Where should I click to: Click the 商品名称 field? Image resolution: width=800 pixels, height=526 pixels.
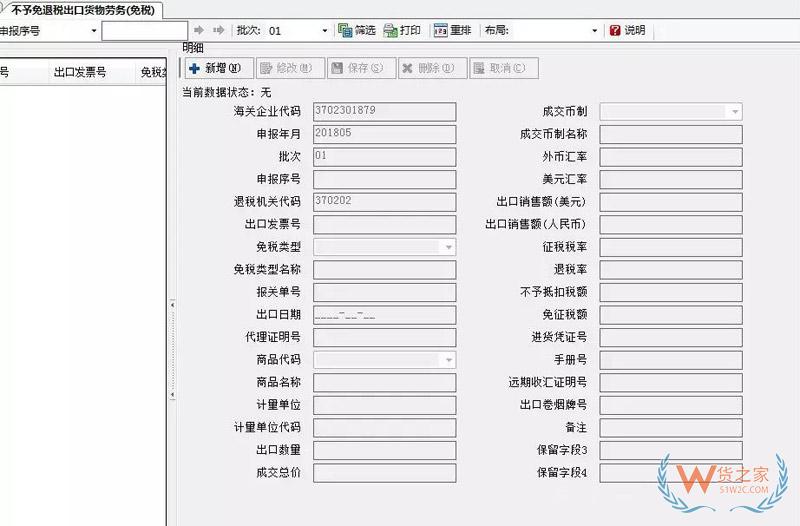385,383
